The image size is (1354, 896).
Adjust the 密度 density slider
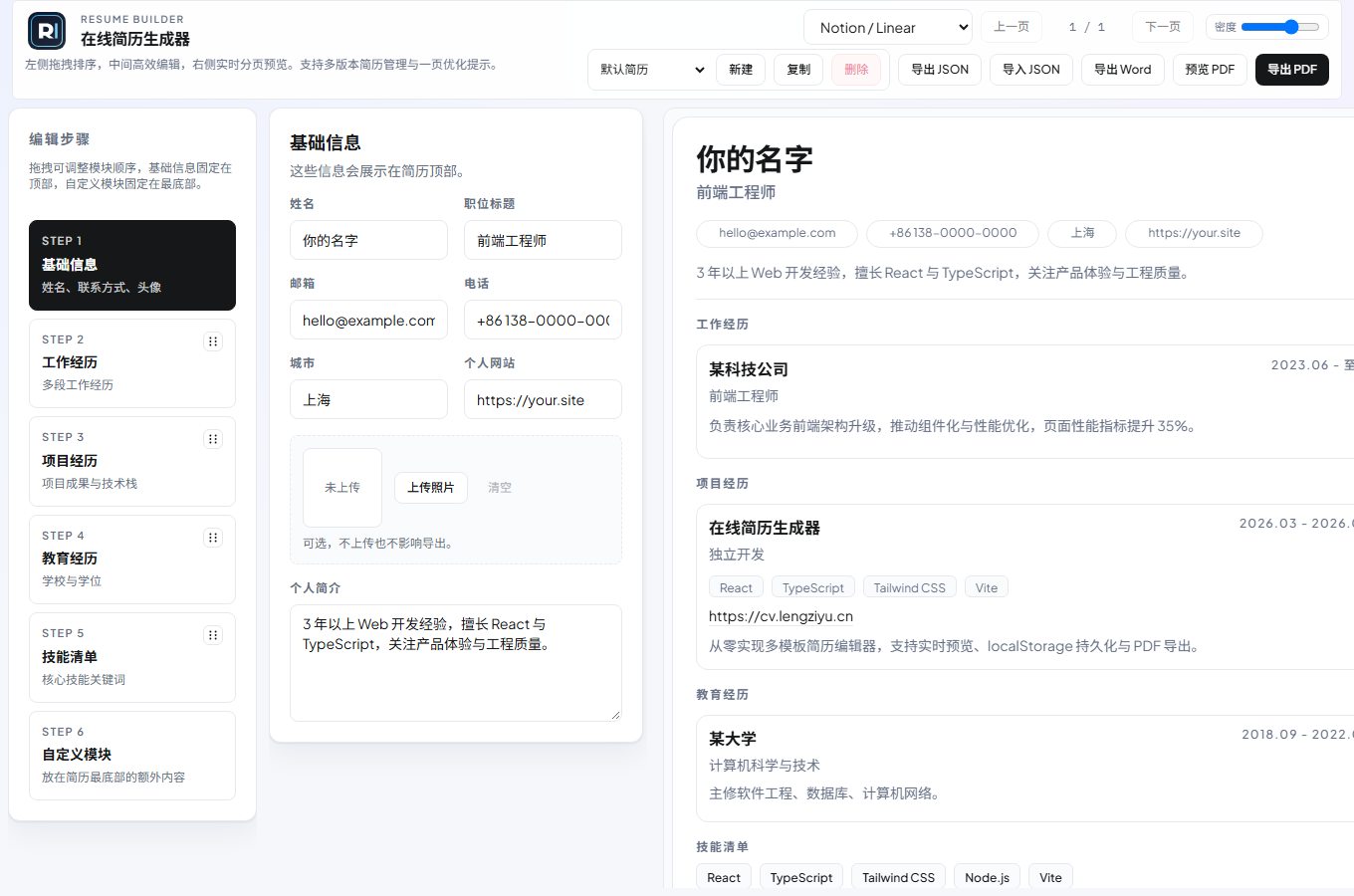tap(1280, 27)
